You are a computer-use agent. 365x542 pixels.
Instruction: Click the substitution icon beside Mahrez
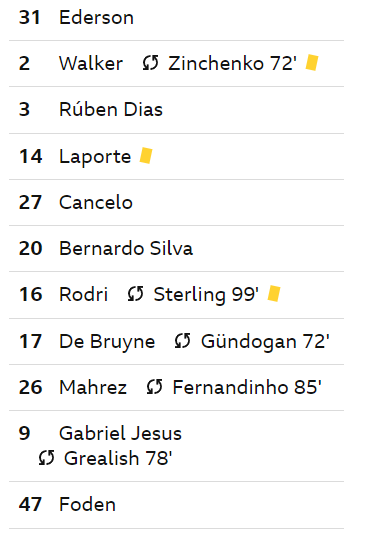coord(154,387)
